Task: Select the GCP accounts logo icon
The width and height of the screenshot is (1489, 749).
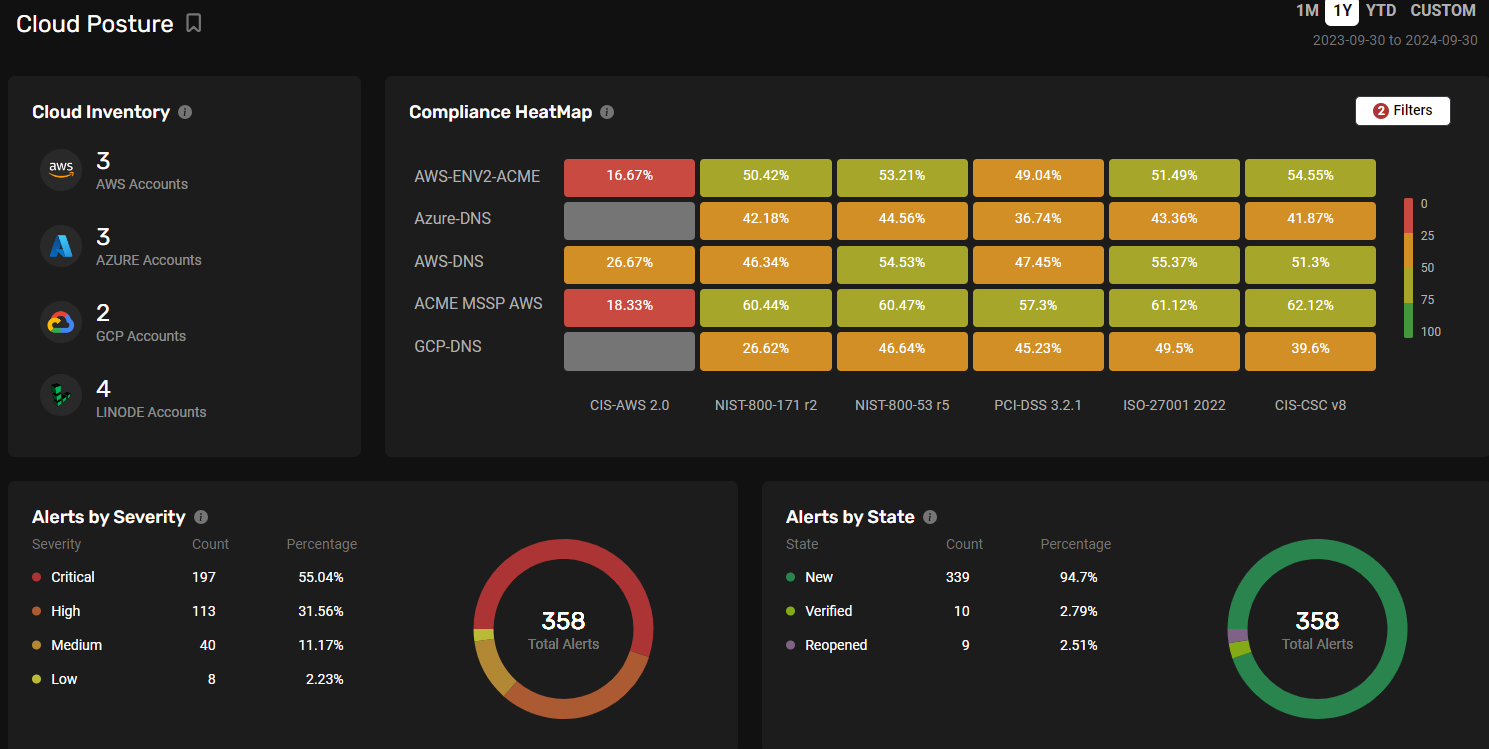Action: point(61,321)
